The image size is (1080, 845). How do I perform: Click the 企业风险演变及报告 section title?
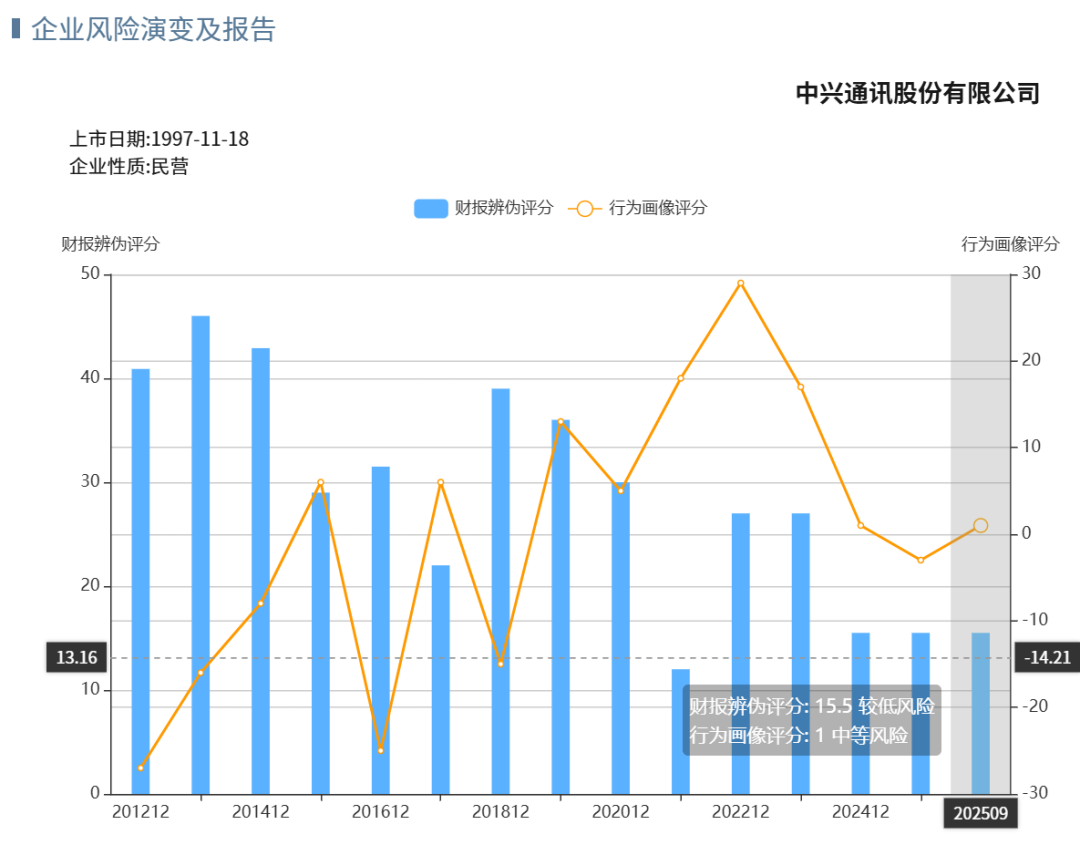coord(154,30)
